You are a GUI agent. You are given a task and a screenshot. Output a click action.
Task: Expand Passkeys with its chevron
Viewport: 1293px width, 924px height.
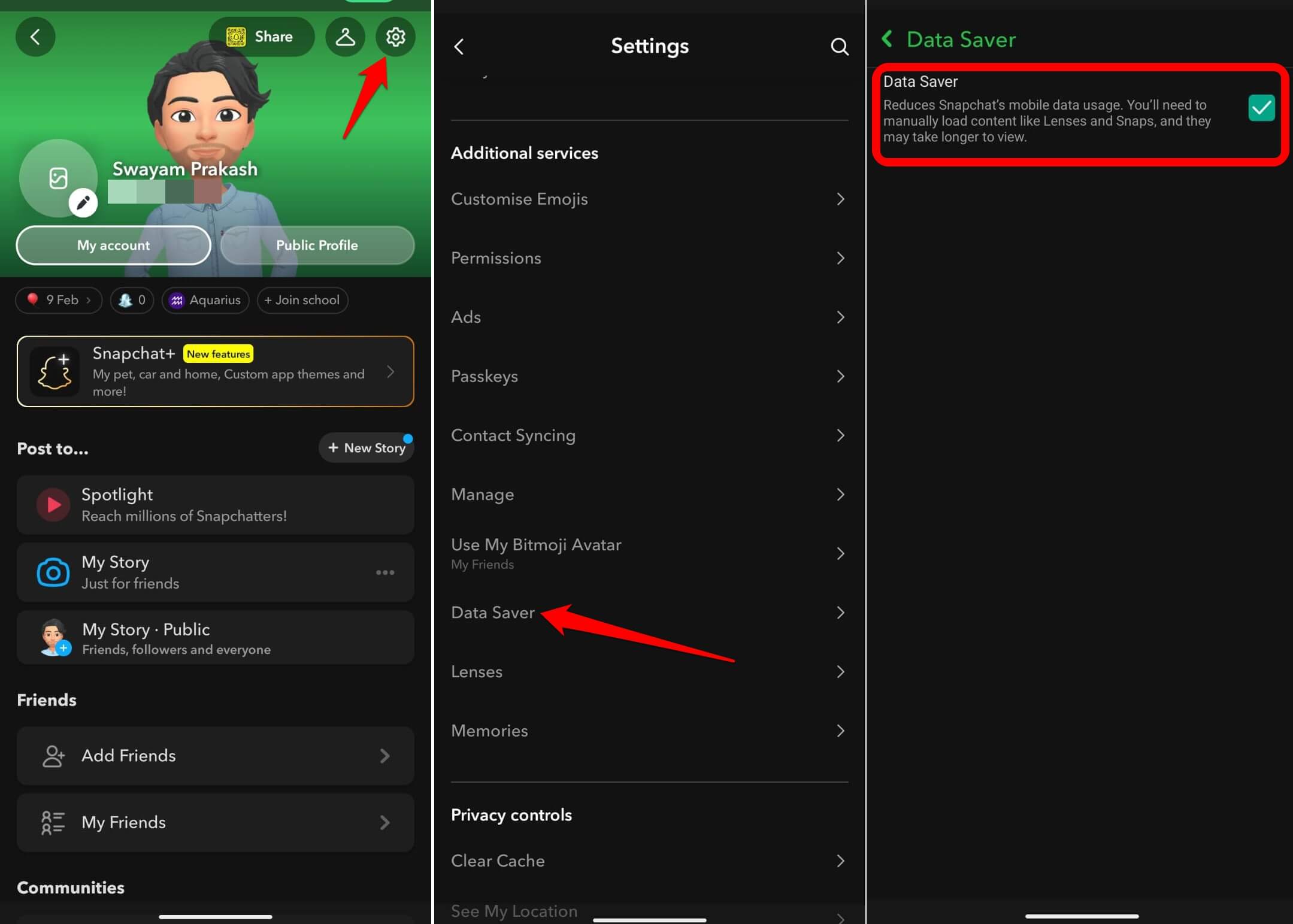click(x=840, y=376)
